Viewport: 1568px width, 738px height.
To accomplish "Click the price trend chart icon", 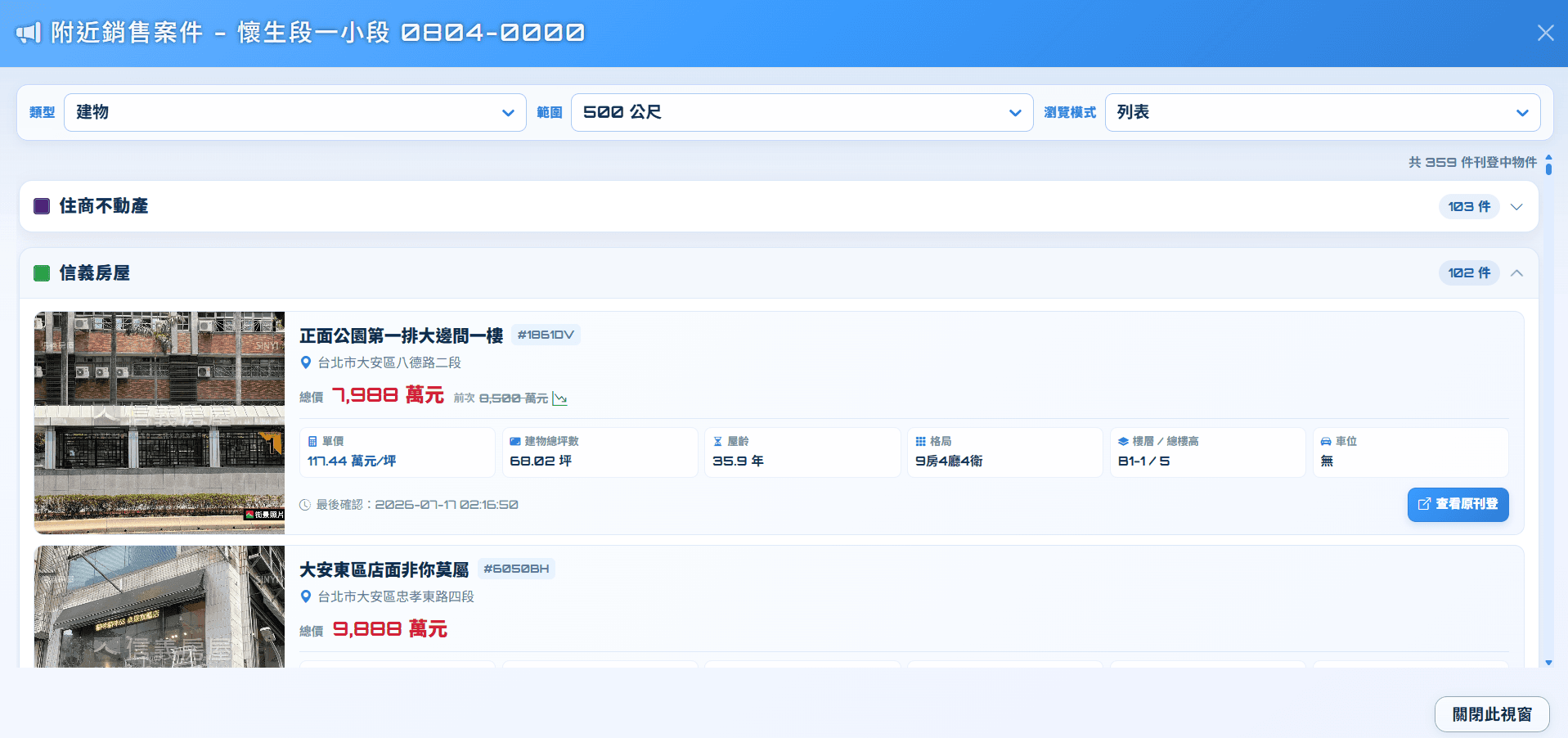I will (x=560, y=398).
